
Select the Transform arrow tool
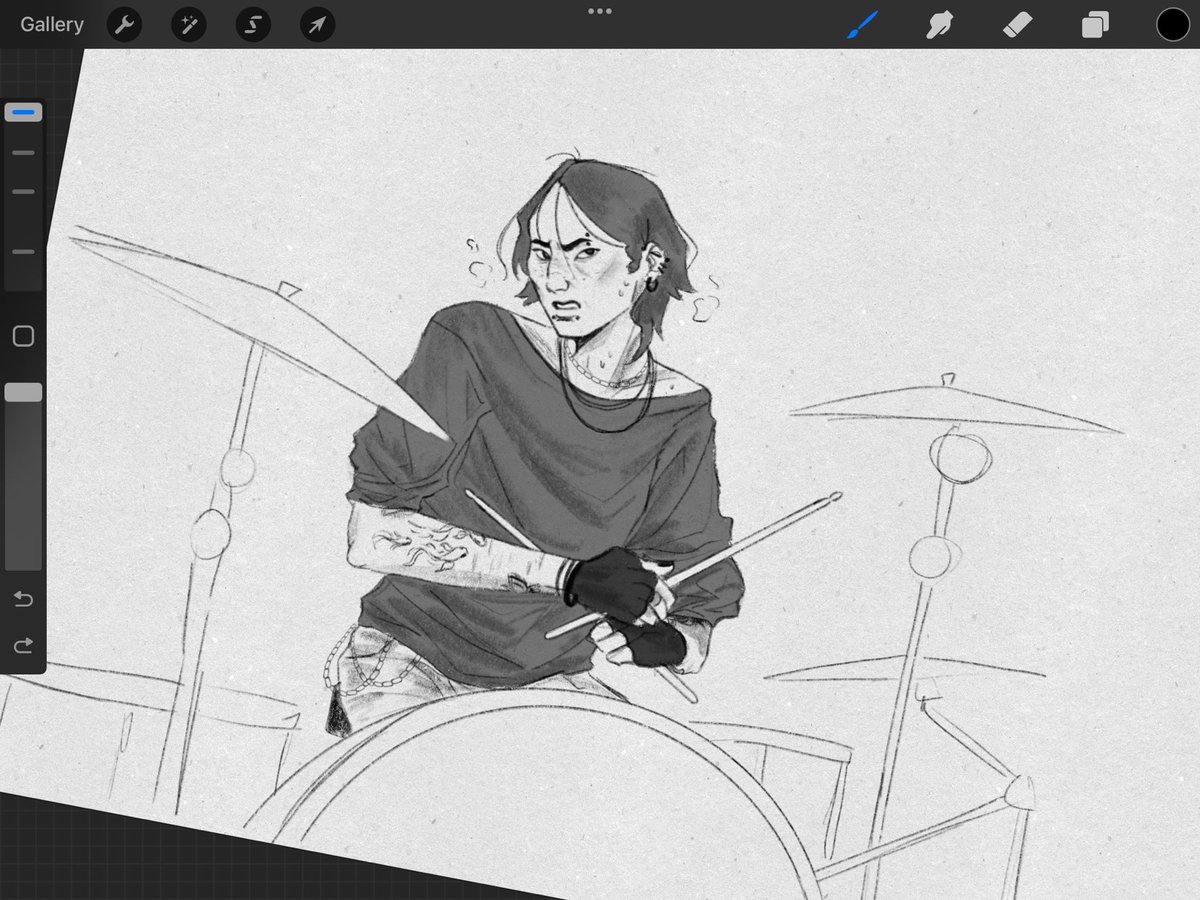[x=316, y=24]
